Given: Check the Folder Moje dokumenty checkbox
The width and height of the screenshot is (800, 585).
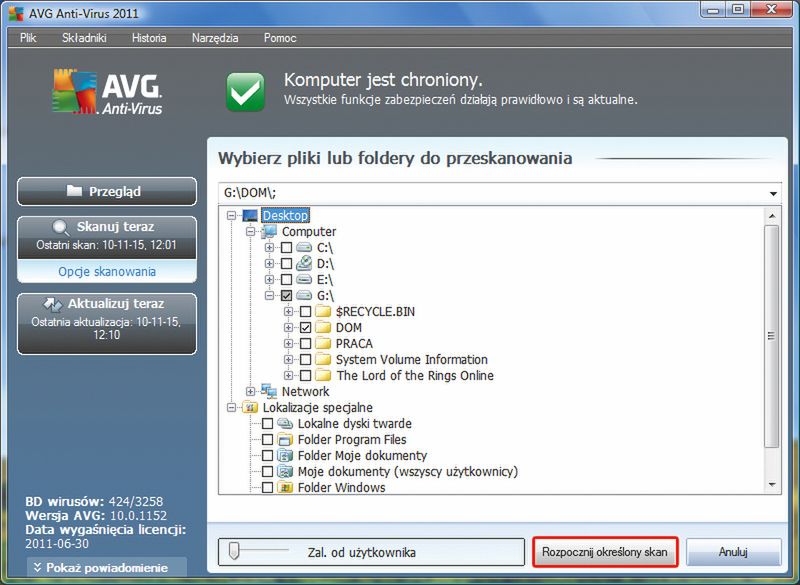Looking at the screenshot, I should click(267, 455).
